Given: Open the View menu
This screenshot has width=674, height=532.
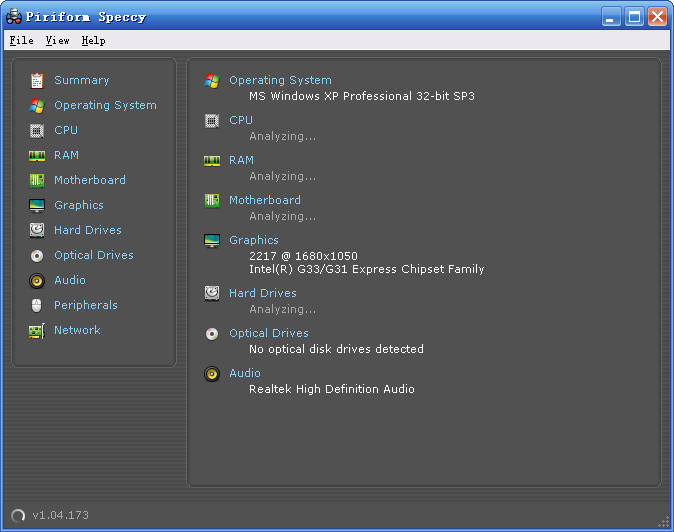Looking at the screenshot, I should tap(58, 41).
